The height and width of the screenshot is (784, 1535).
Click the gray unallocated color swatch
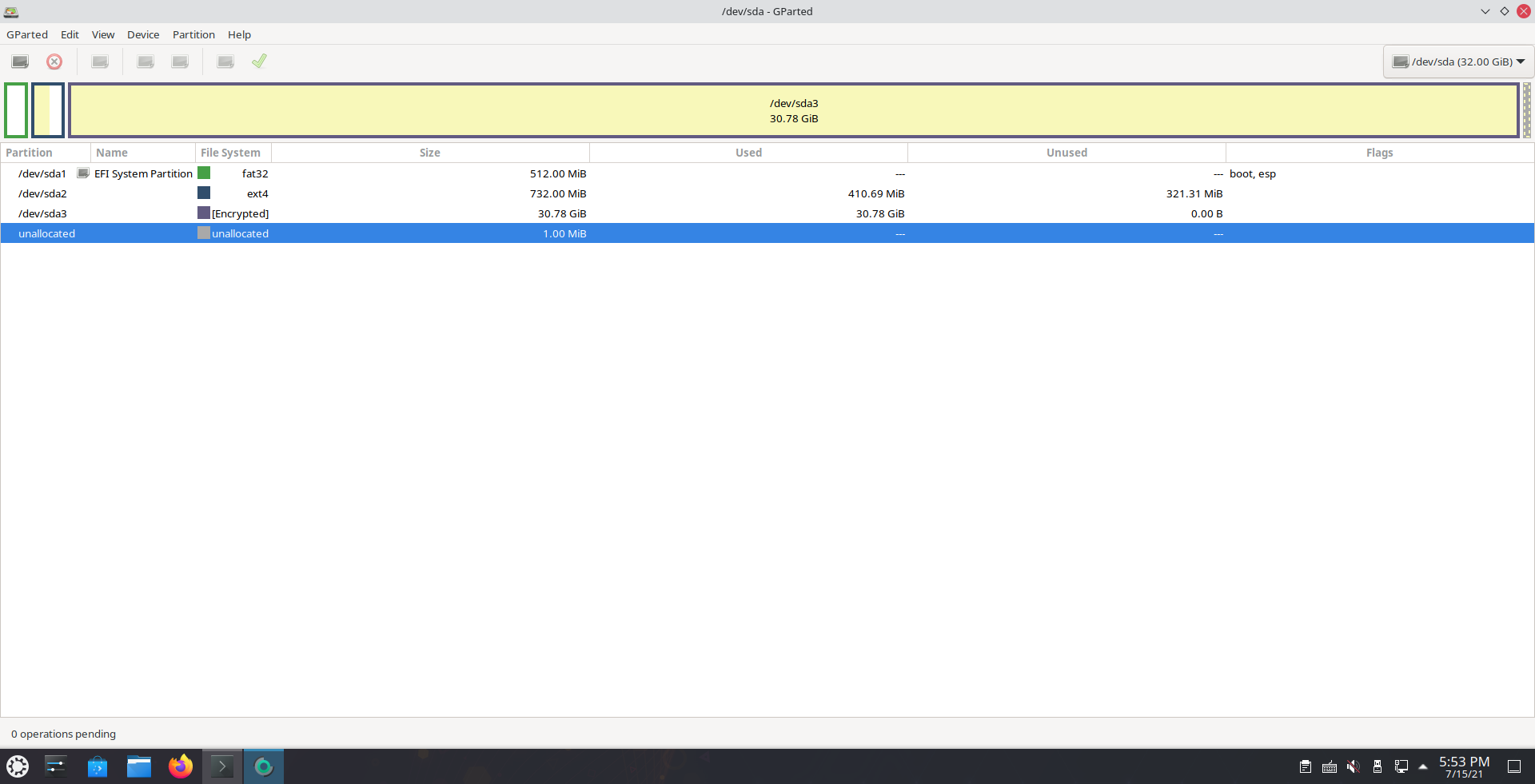tap(204, 233)
